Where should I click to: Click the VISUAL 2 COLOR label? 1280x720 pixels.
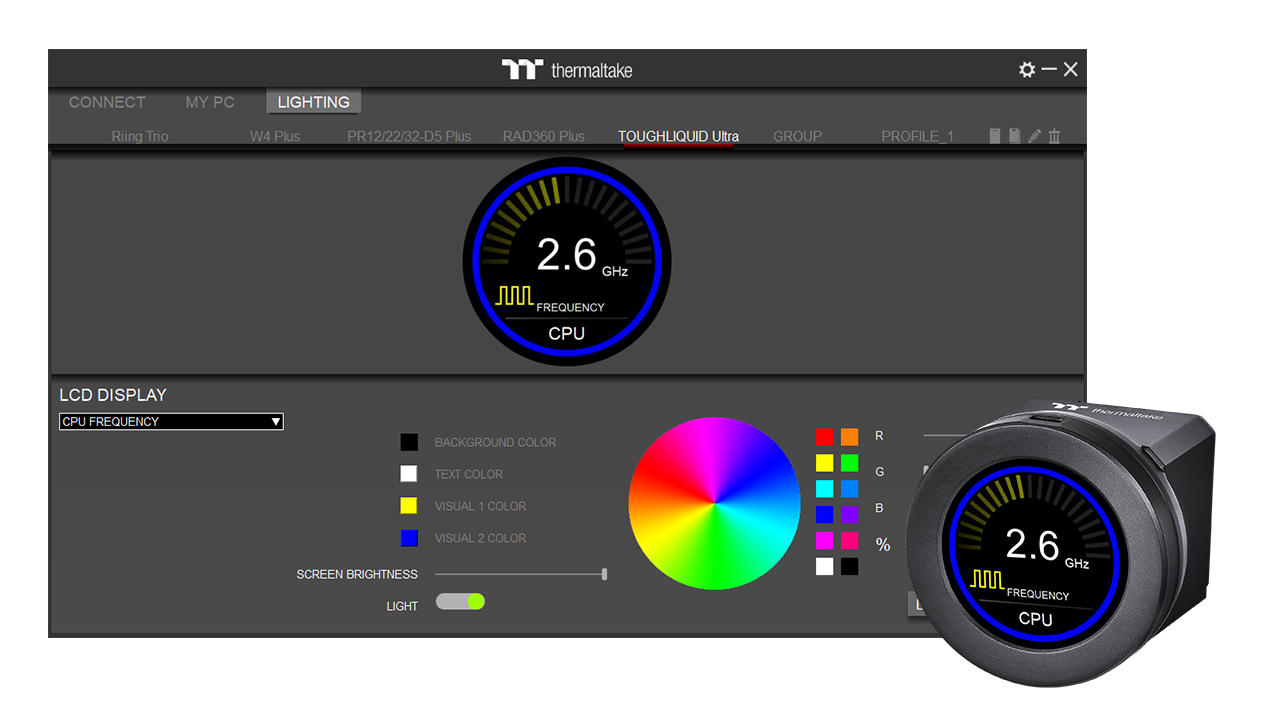coord(480,538)
